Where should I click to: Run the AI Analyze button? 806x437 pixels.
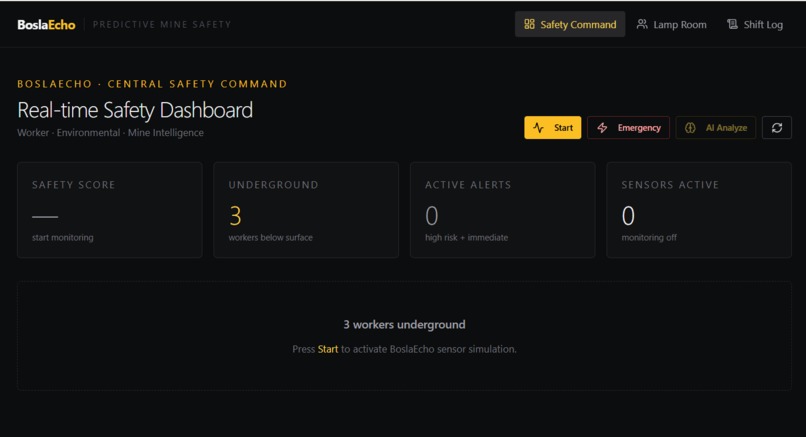point(716,128)
